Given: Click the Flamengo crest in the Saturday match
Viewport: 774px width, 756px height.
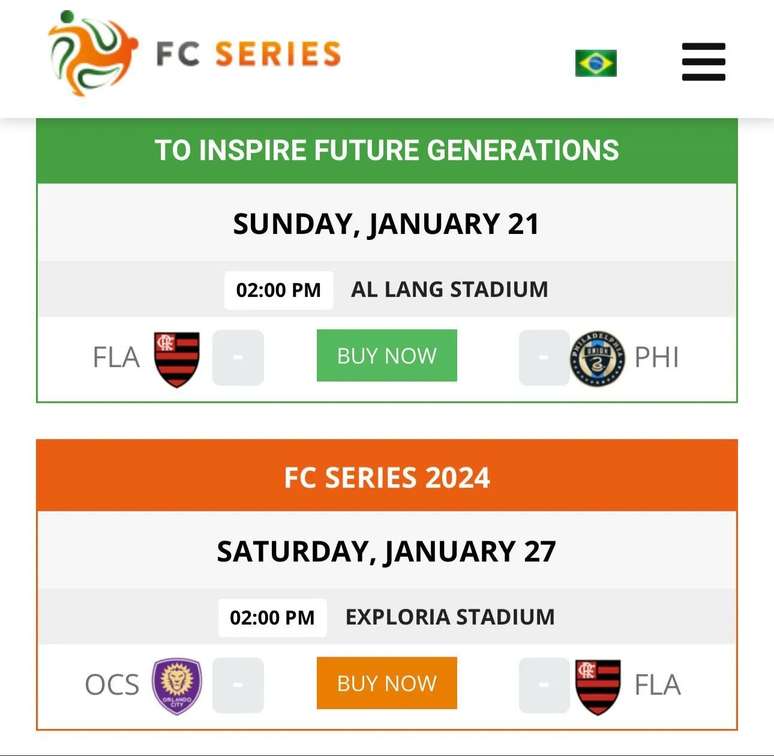Looking at the screenshot, I should point(598,686).
